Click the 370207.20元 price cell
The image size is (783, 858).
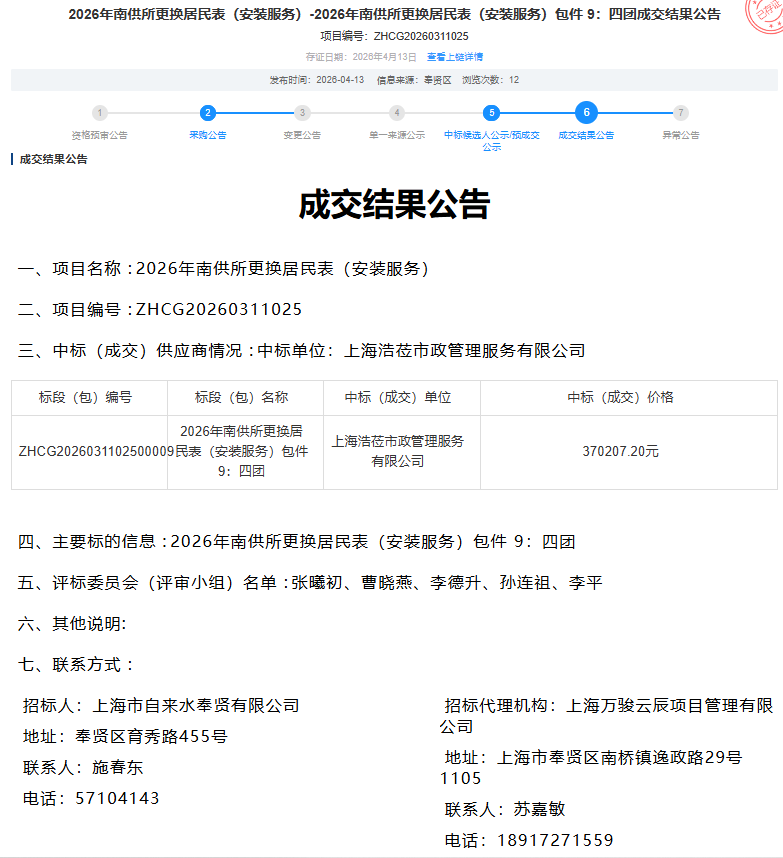[620, 452]
